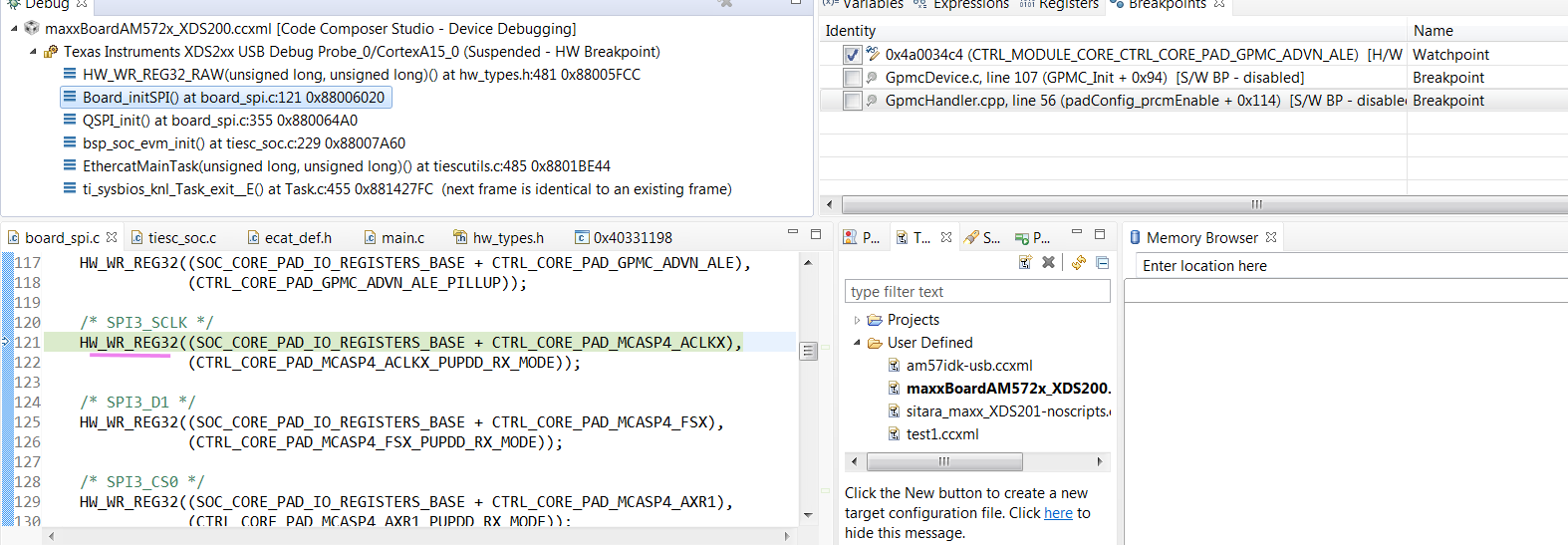
Task: Click the /* SPI3_CS0 */ comment line
Action: [142, 482]
